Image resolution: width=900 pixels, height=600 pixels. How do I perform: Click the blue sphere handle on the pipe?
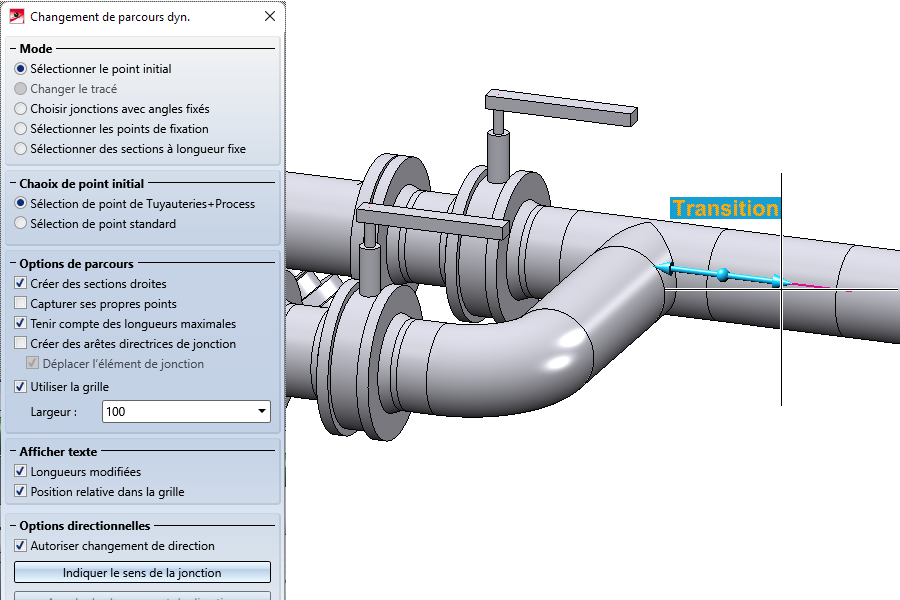[722, 274]
